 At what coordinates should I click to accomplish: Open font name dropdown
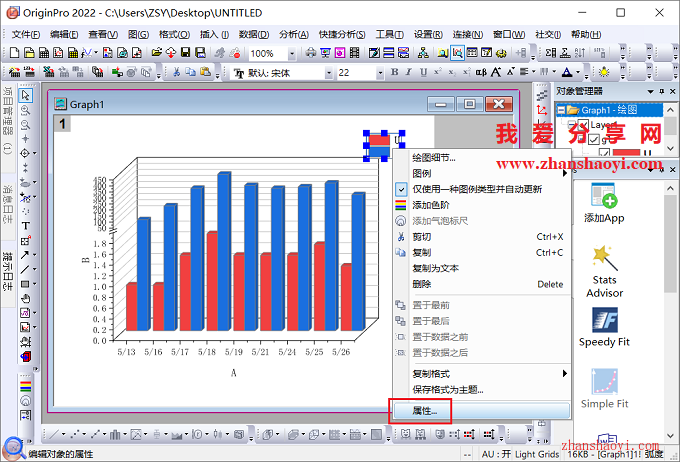pos(329,73)
